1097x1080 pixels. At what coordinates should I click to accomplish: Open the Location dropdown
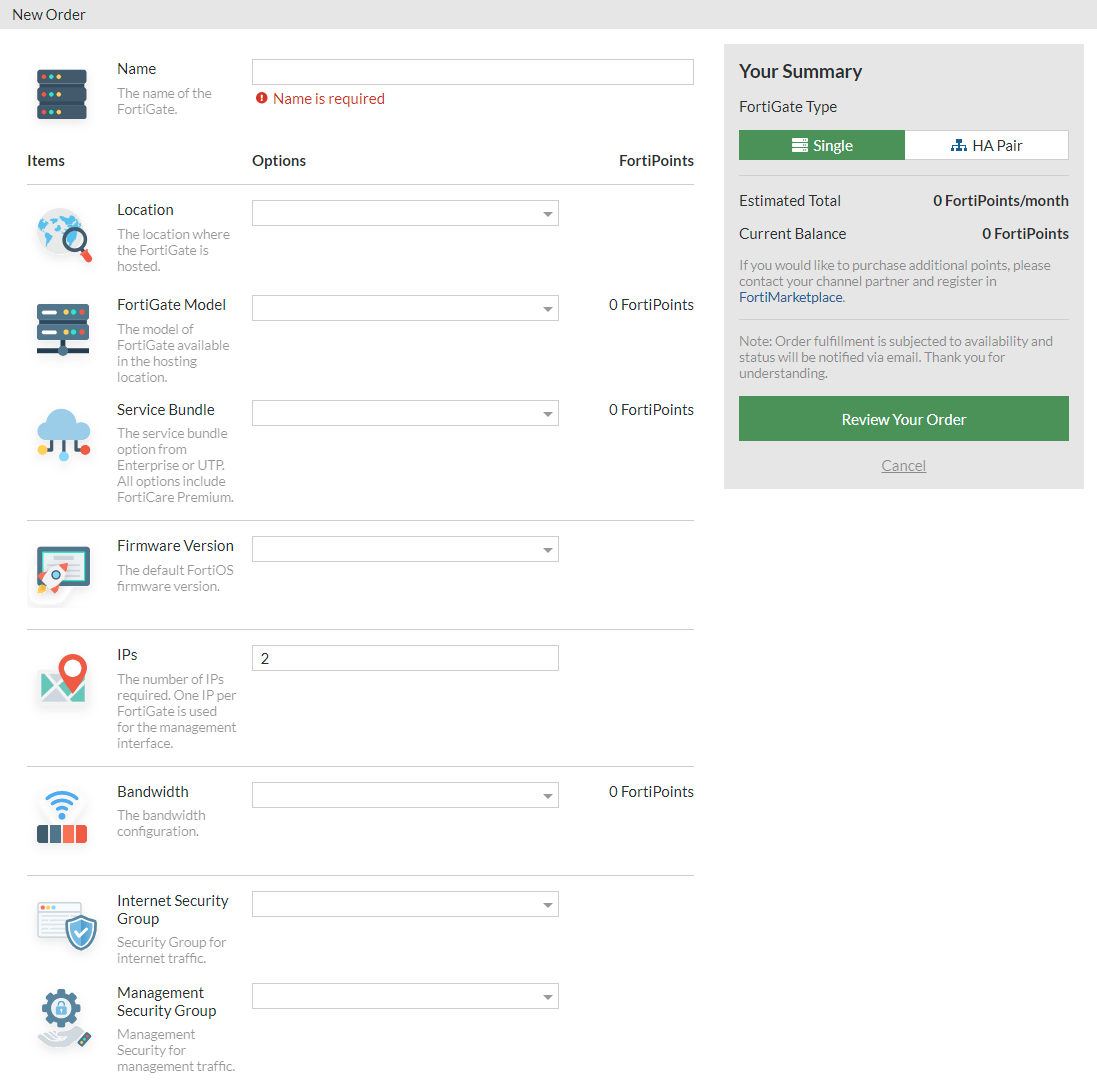405,212
